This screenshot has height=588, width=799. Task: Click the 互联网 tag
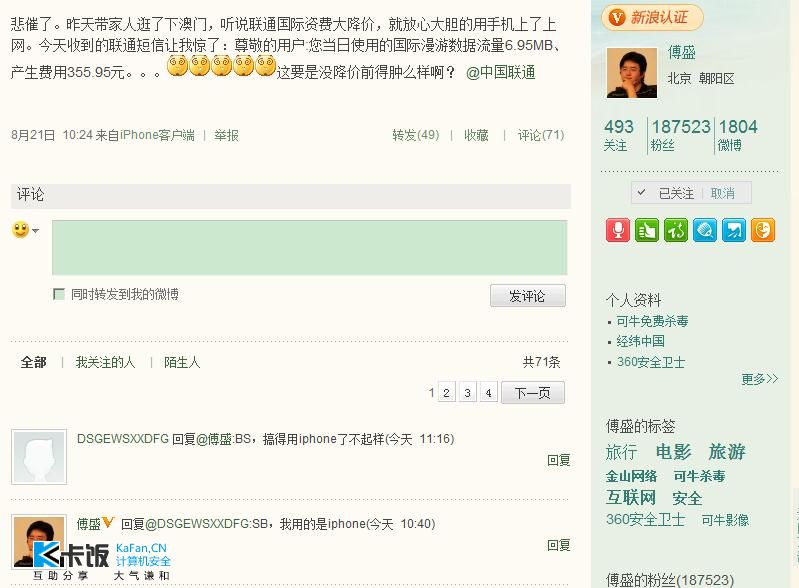(x=631, y=498)
